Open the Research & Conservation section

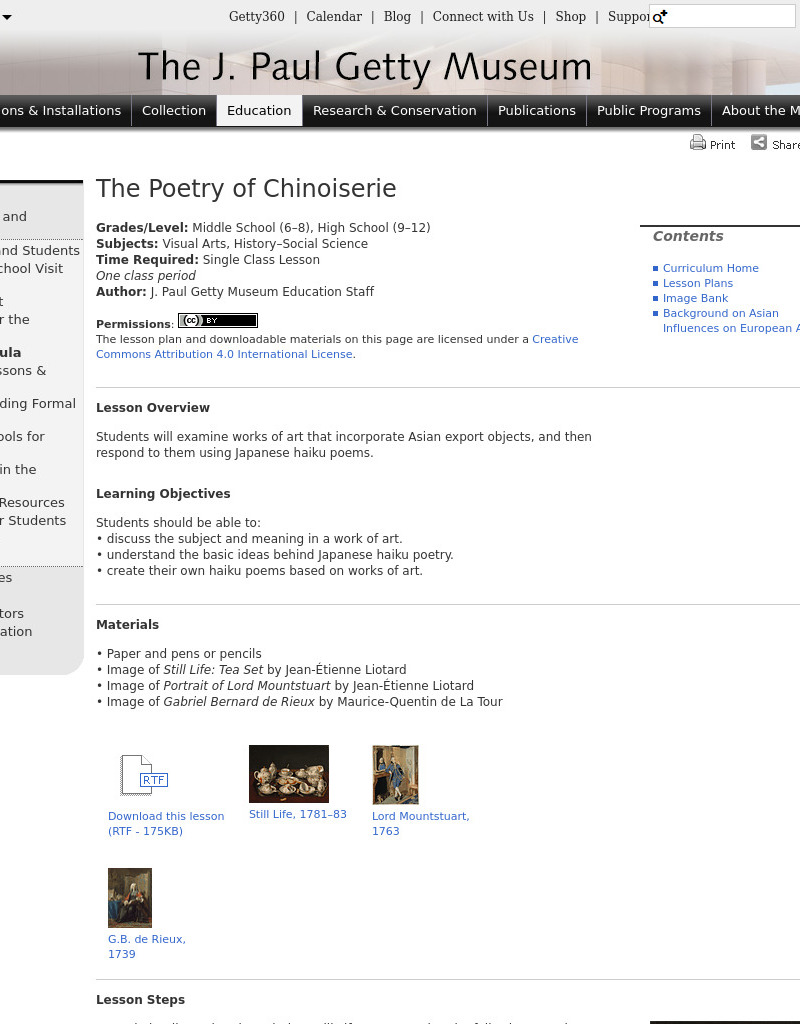coord(394,111)
